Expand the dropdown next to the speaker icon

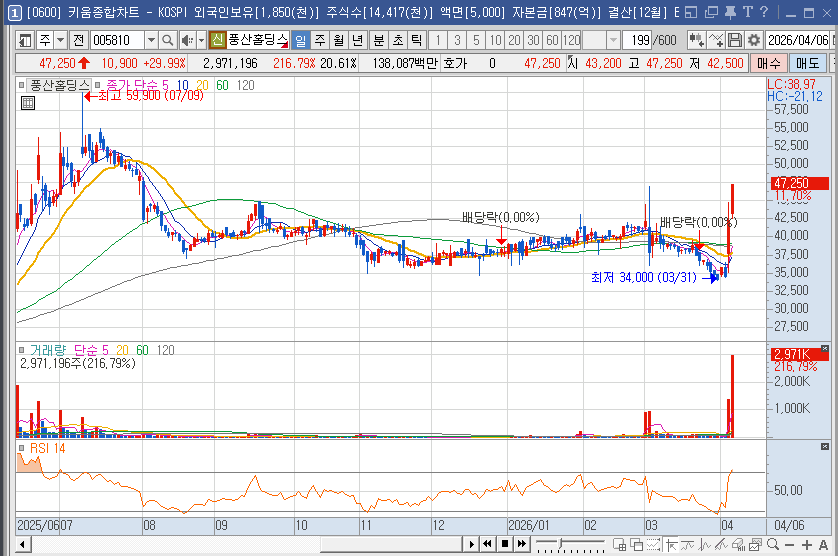(201, 40)
